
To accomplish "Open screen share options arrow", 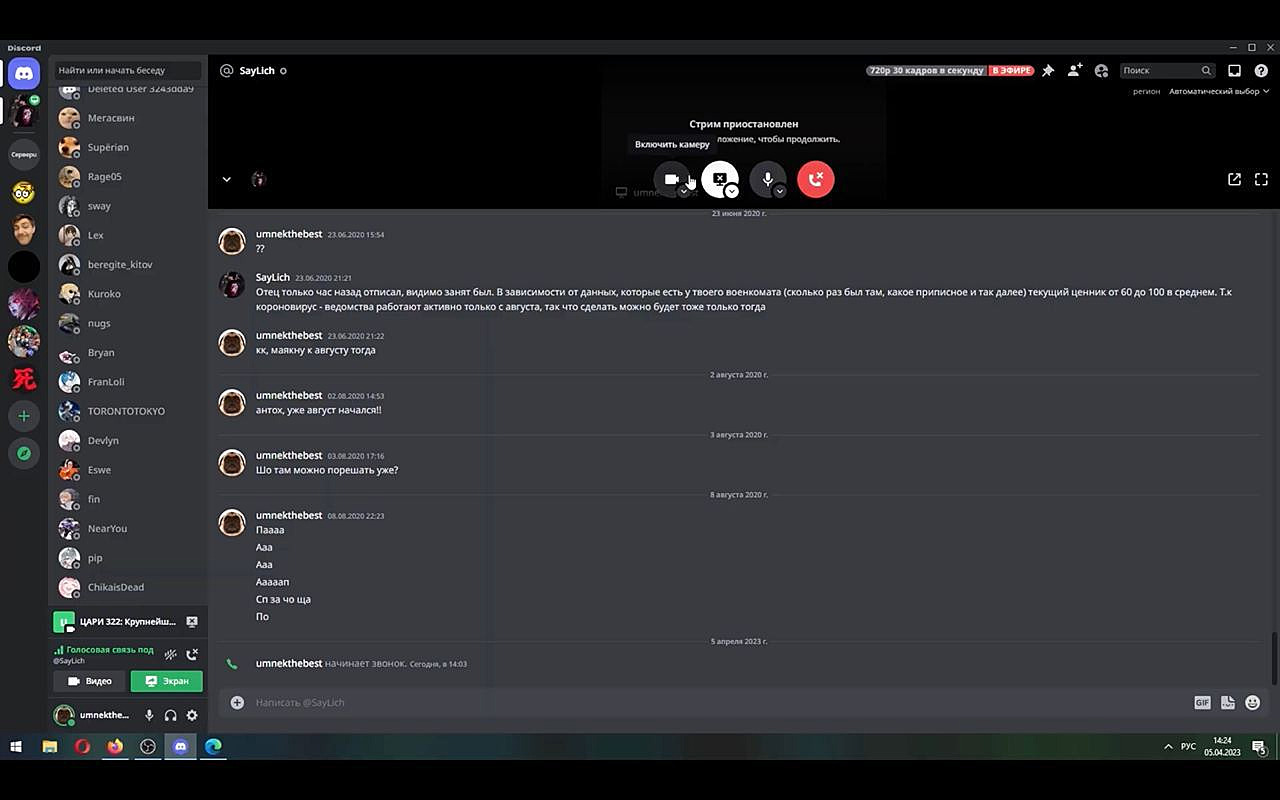I will 732,191.
